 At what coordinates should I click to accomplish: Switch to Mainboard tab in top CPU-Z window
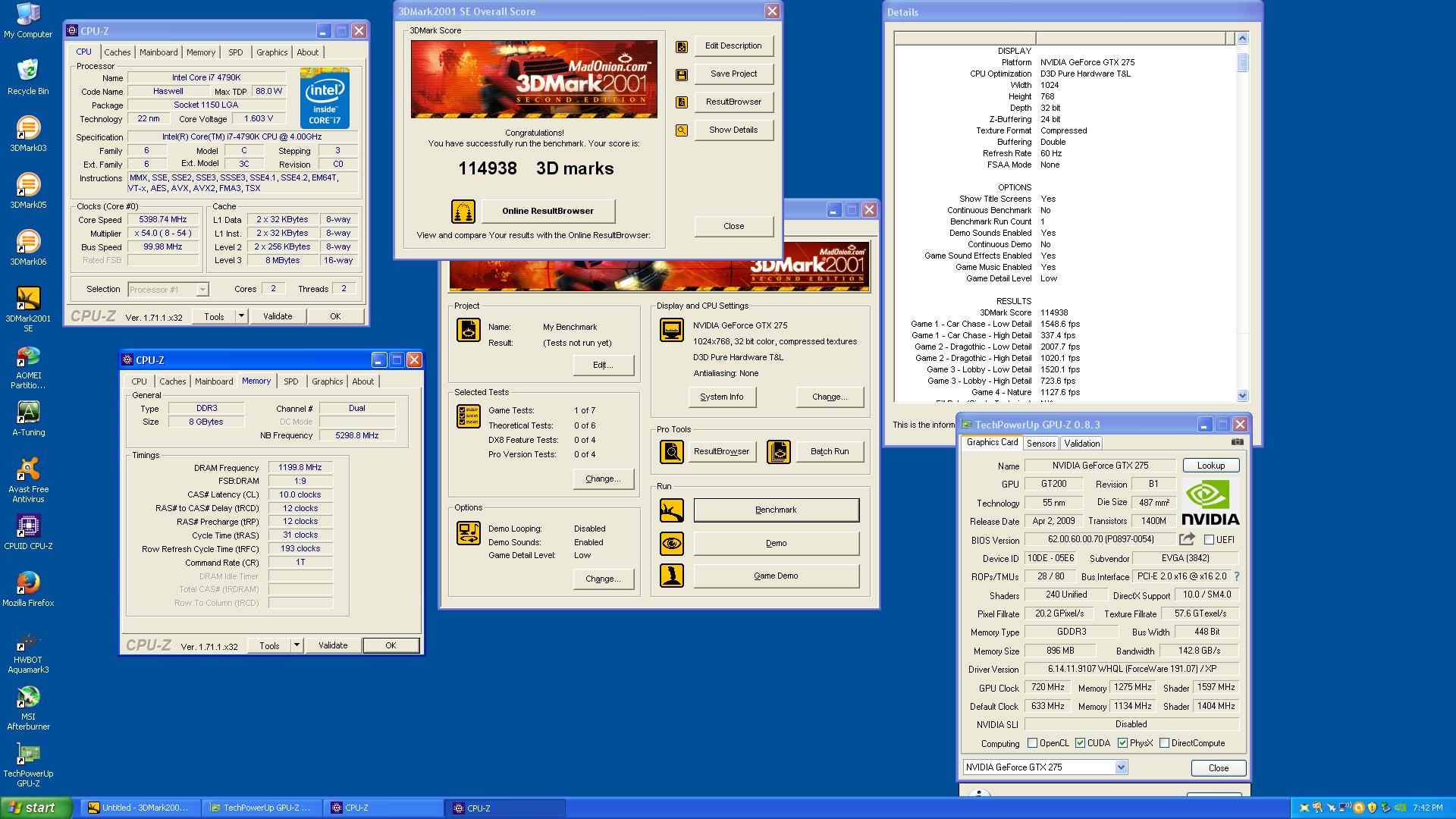(x=158, y=52)
